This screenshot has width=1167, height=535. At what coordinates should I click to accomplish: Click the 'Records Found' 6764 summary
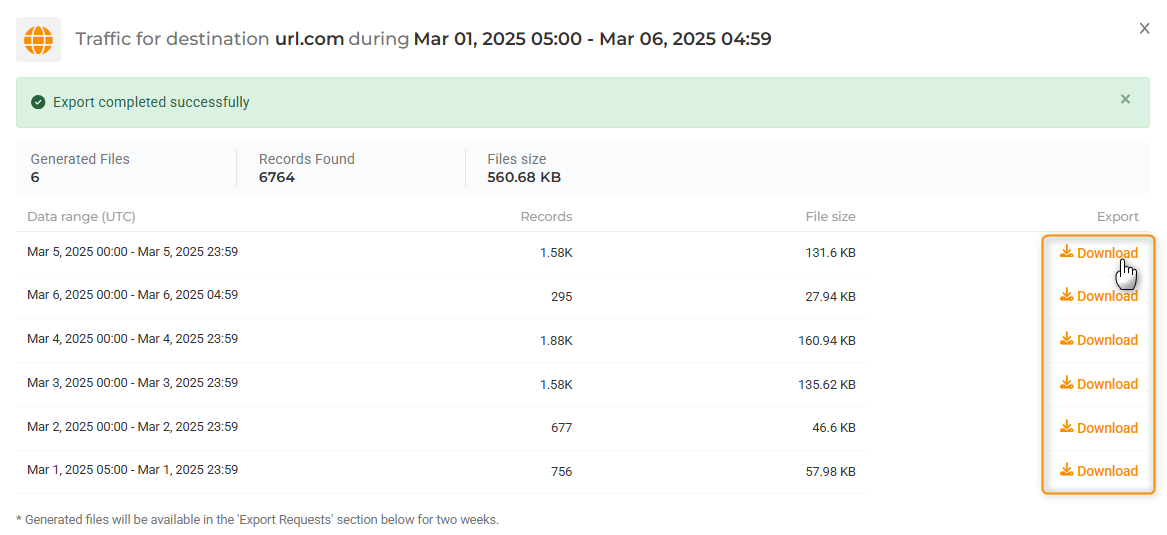tap(306, 168)
